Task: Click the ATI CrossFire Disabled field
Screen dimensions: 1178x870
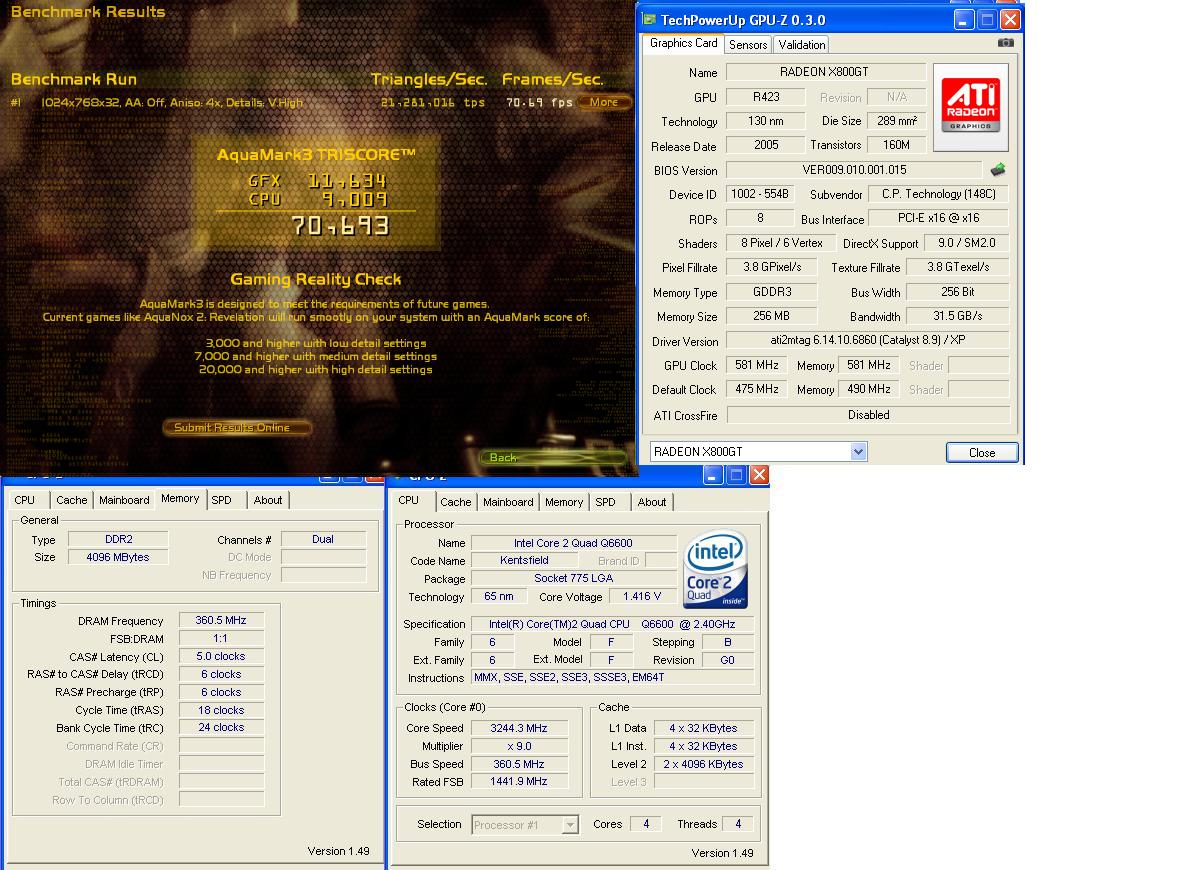Action: 868,415
